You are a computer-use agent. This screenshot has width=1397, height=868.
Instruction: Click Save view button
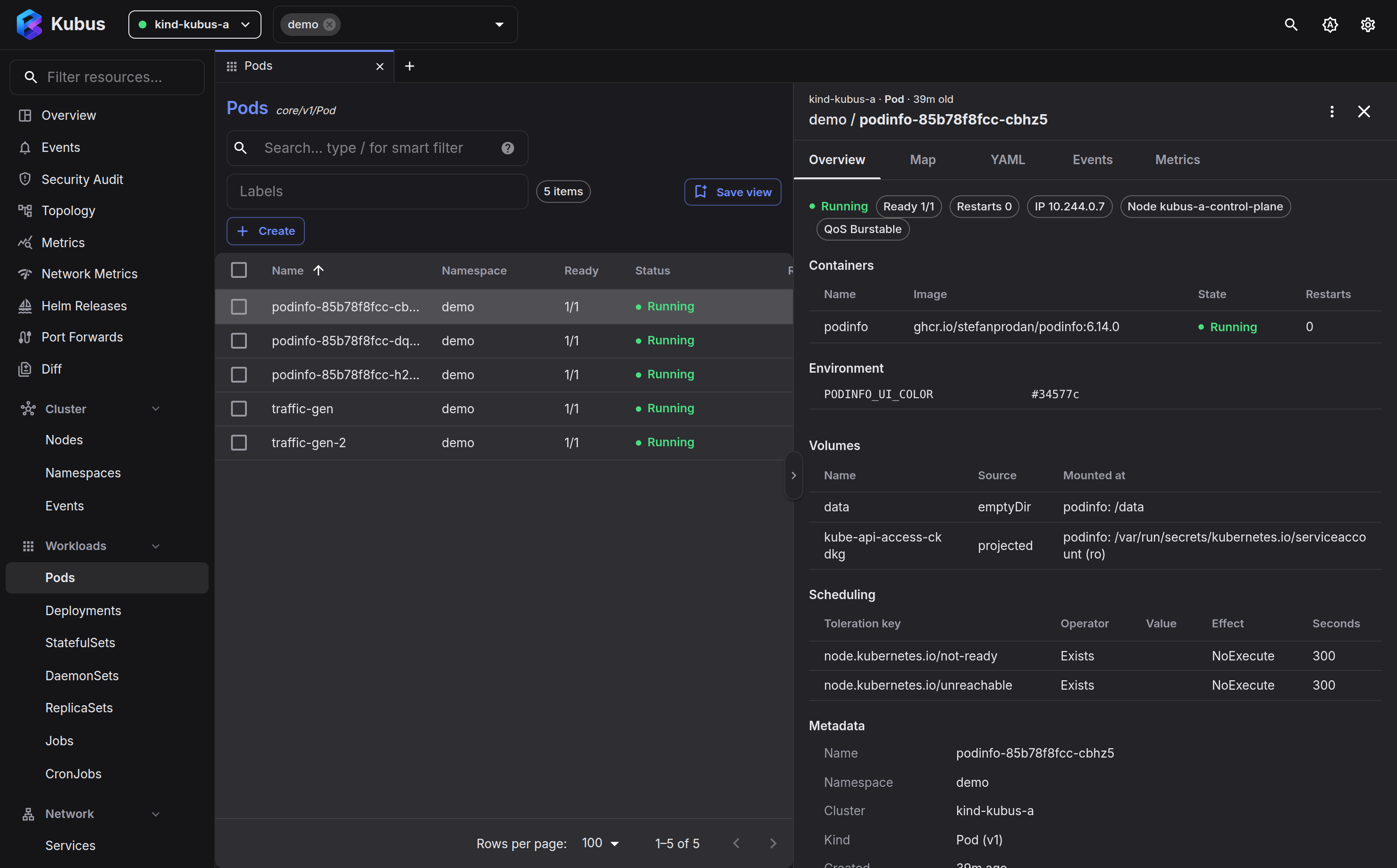tap(732, 192)
